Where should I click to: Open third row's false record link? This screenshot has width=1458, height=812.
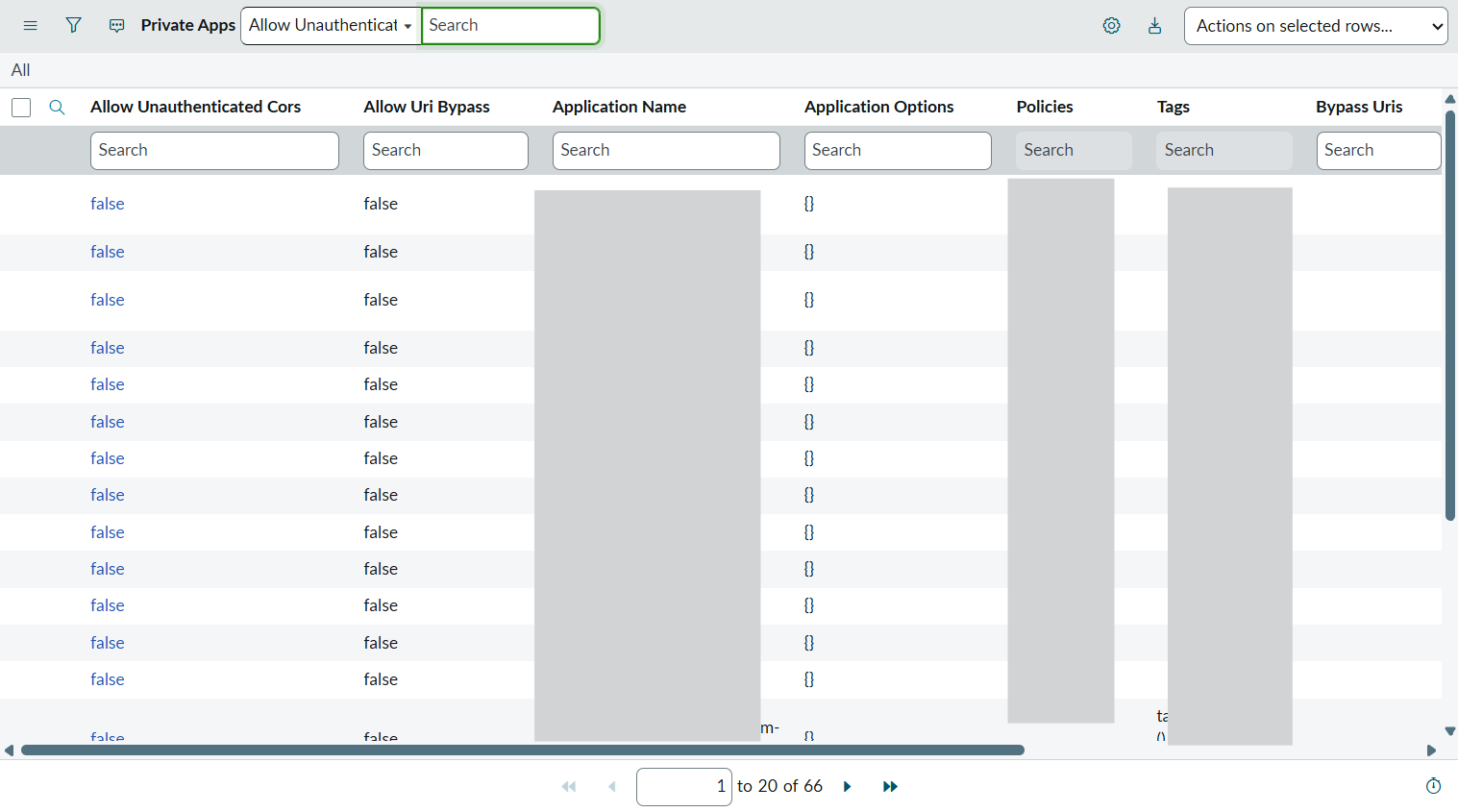click(108, 300)
